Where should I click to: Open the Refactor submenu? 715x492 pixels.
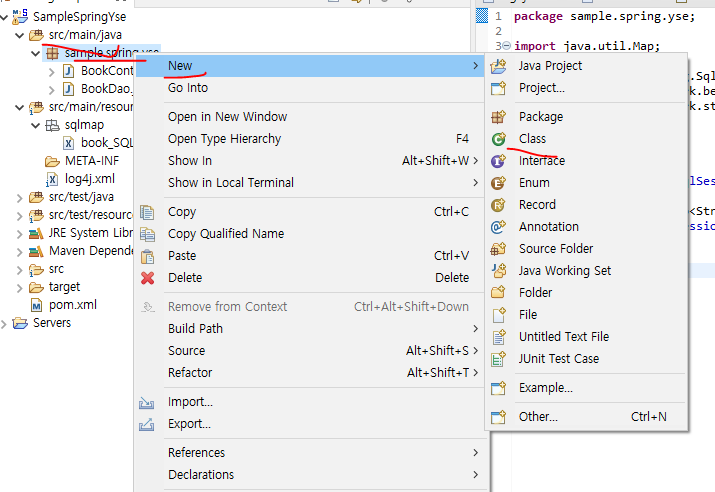tap(310, 373)
